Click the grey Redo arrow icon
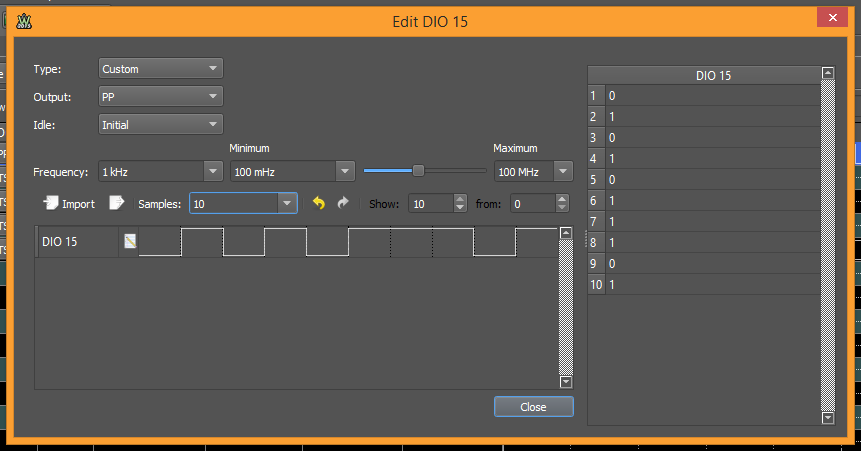This screenshot has height=451, width=861. pos(343,203)
